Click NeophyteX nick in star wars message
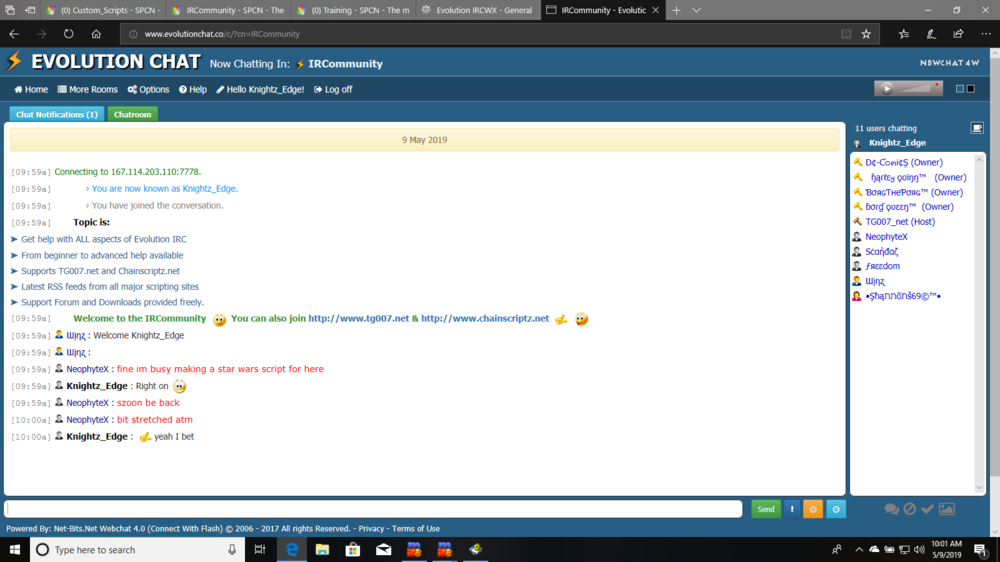 coord(87,369)
